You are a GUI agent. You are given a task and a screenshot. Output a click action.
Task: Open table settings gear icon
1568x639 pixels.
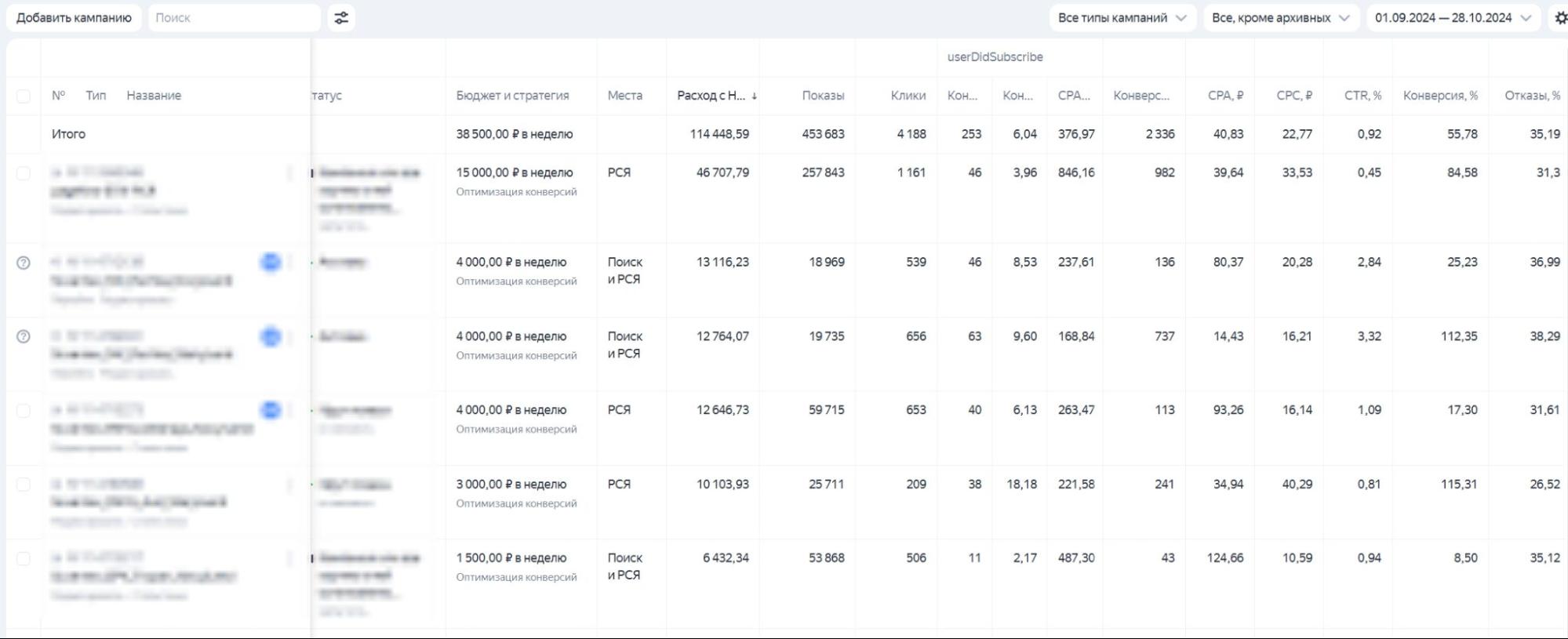(x=1560, y=18)
